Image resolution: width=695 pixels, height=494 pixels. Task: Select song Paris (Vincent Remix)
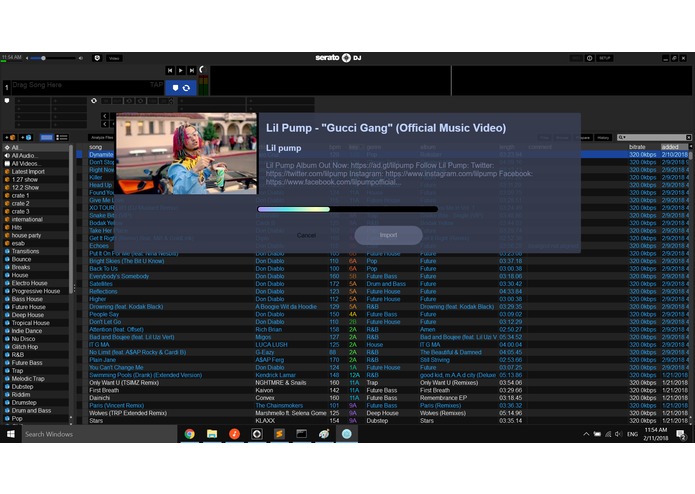pyautogui.click(x=116, y=405)
